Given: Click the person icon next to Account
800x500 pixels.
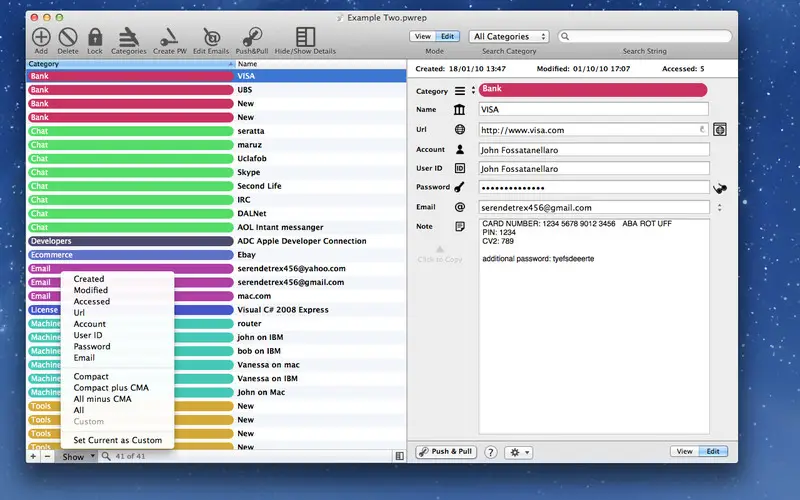Looking at the screenshot, I should (460, 149).
